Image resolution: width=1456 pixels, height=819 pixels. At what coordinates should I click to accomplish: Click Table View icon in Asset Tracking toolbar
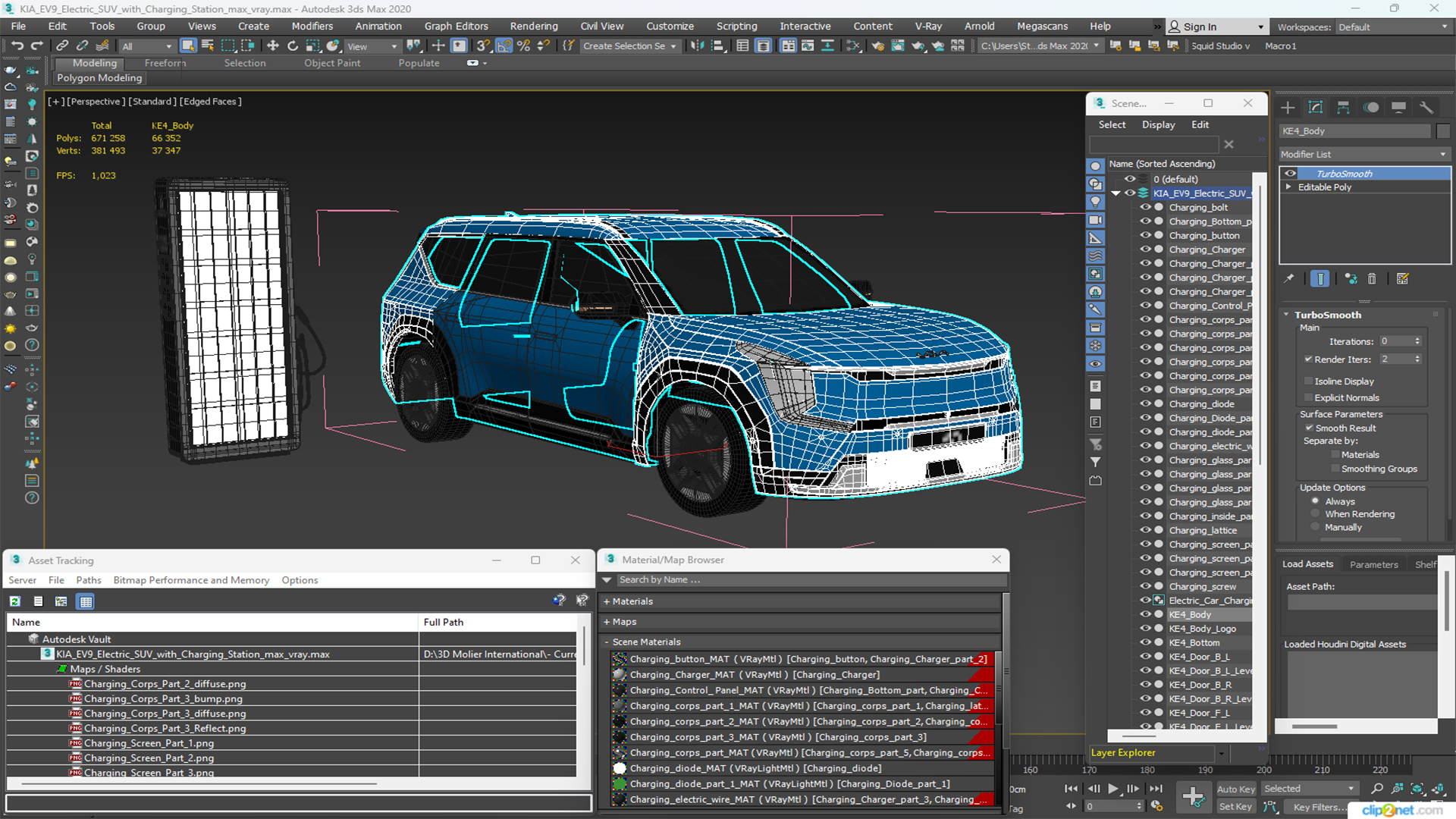(86, 601)
